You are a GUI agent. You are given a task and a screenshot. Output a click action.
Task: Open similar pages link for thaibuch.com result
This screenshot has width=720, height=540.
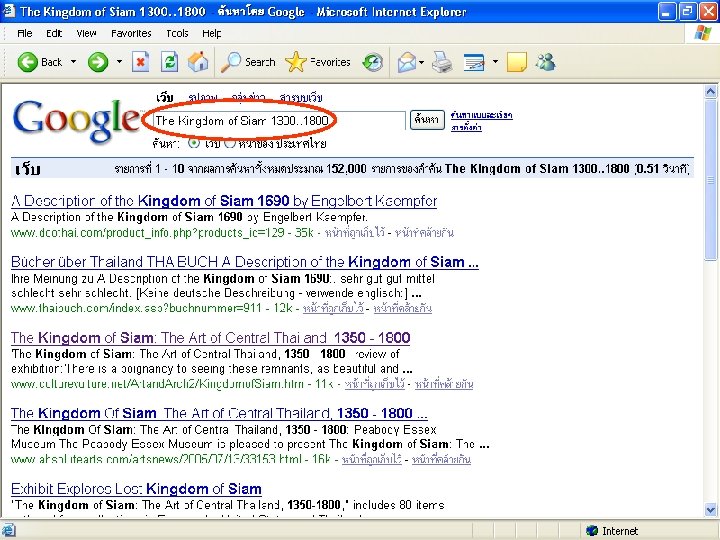[402, 308]
